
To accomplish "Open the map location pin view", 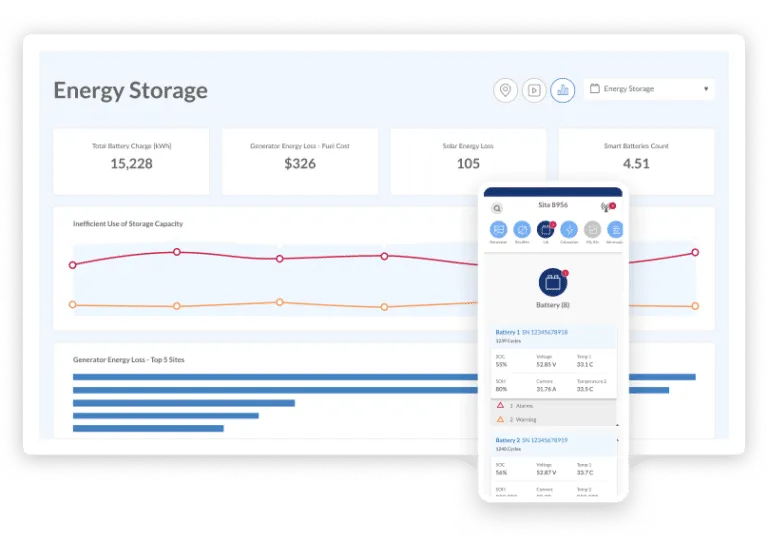I will pos(505,90).
